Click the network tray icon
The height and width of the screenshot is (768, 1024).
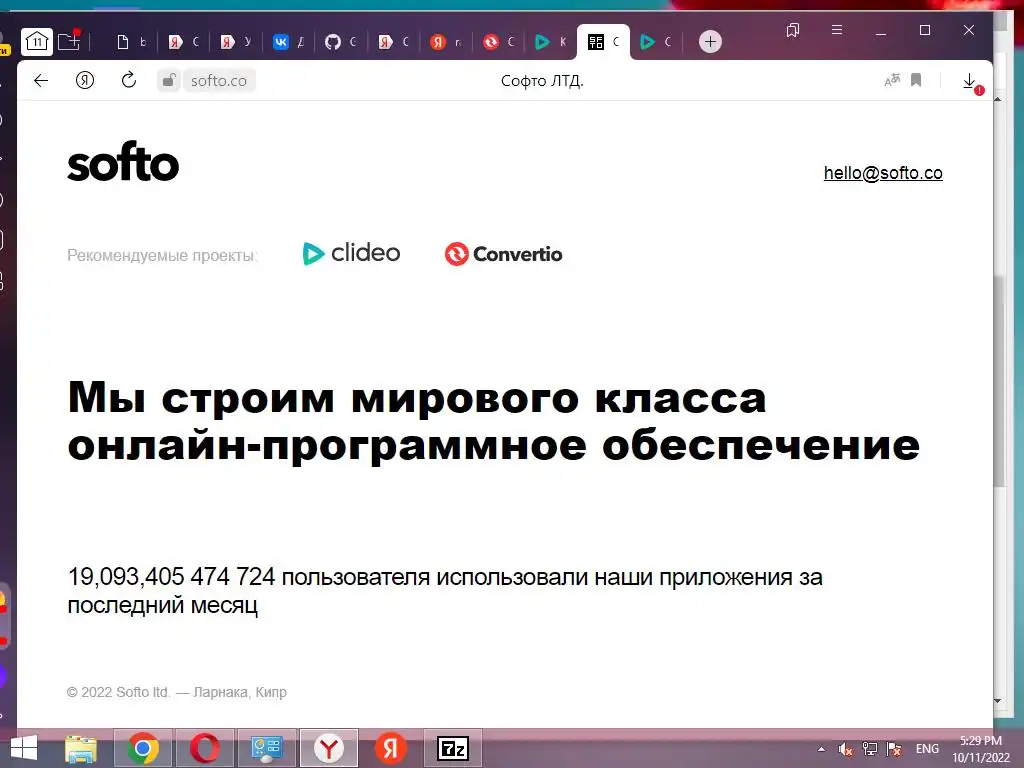coord(869,749)
